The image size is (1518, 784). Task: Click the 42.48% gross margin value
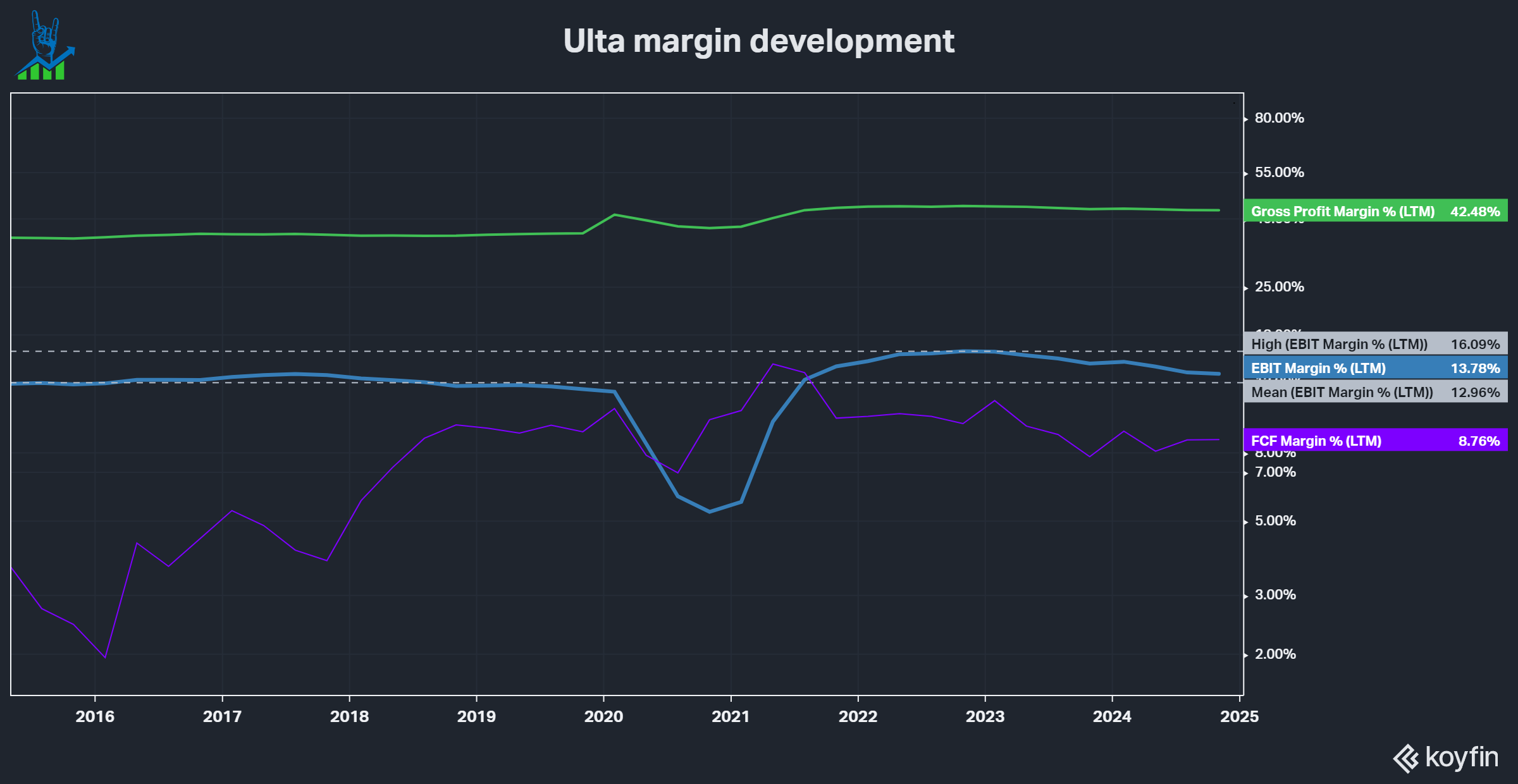(1475, 211)
